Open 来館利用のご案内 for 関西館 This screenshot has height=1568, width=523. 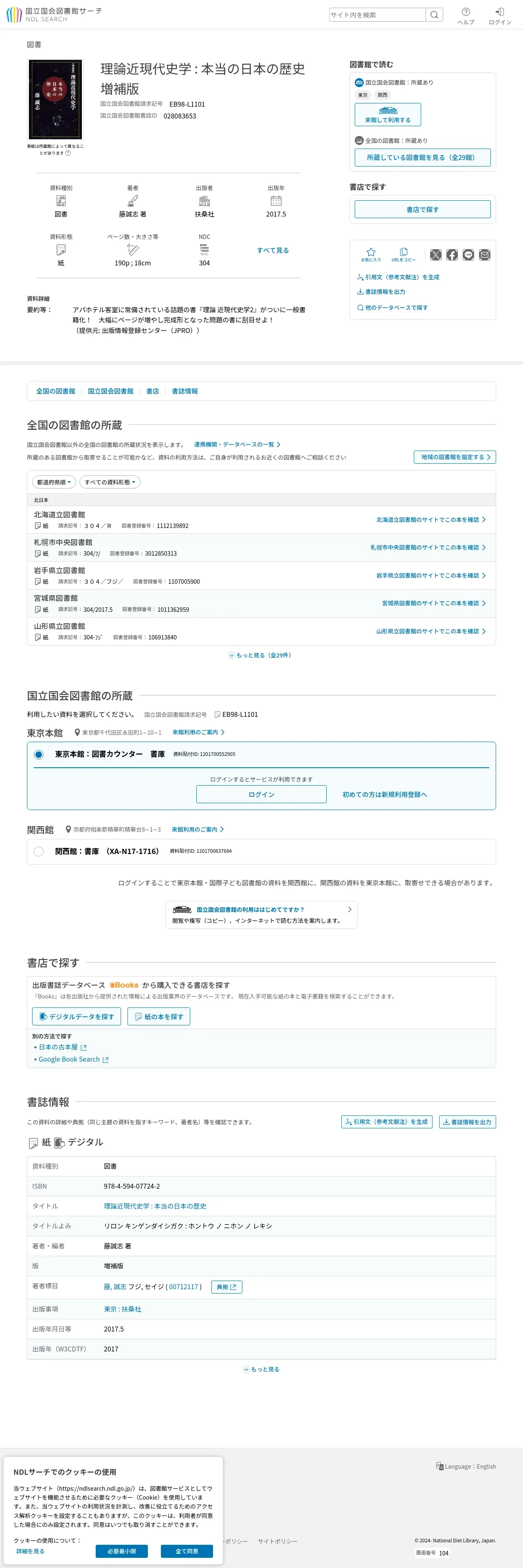coord(198,829)
